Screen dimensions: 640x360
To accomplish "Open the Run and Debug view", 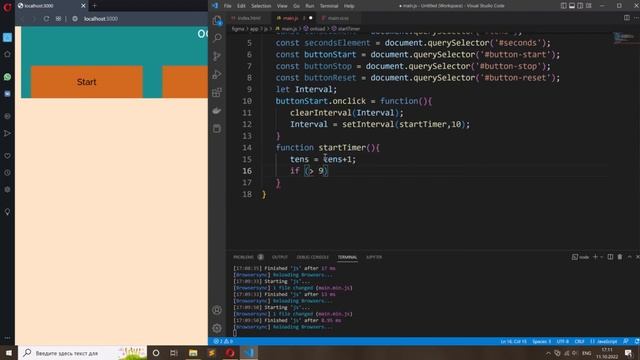I will coord(217,74).
